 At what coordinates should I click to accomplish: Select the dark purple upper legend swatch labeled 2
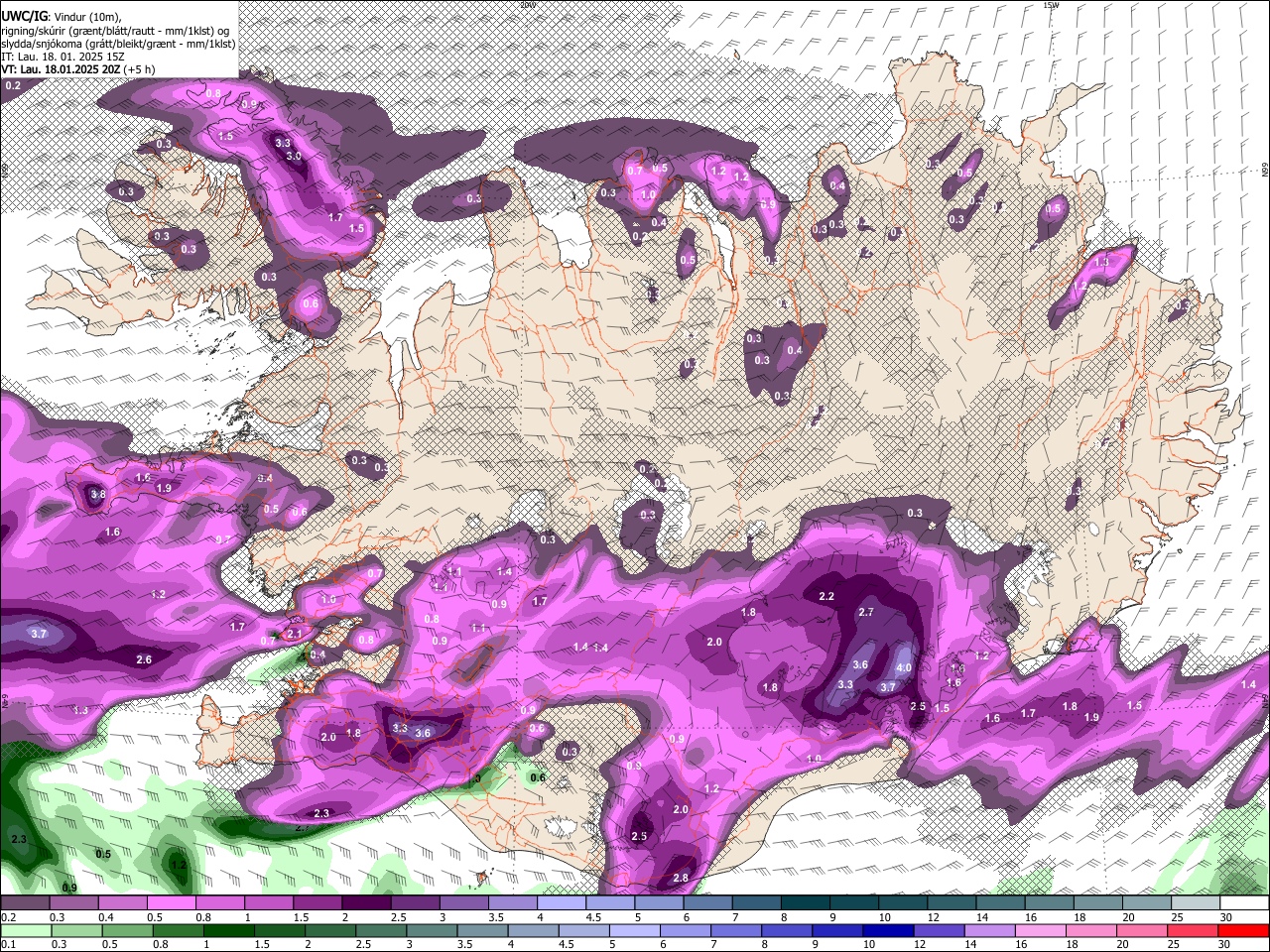tap(366, 903)
